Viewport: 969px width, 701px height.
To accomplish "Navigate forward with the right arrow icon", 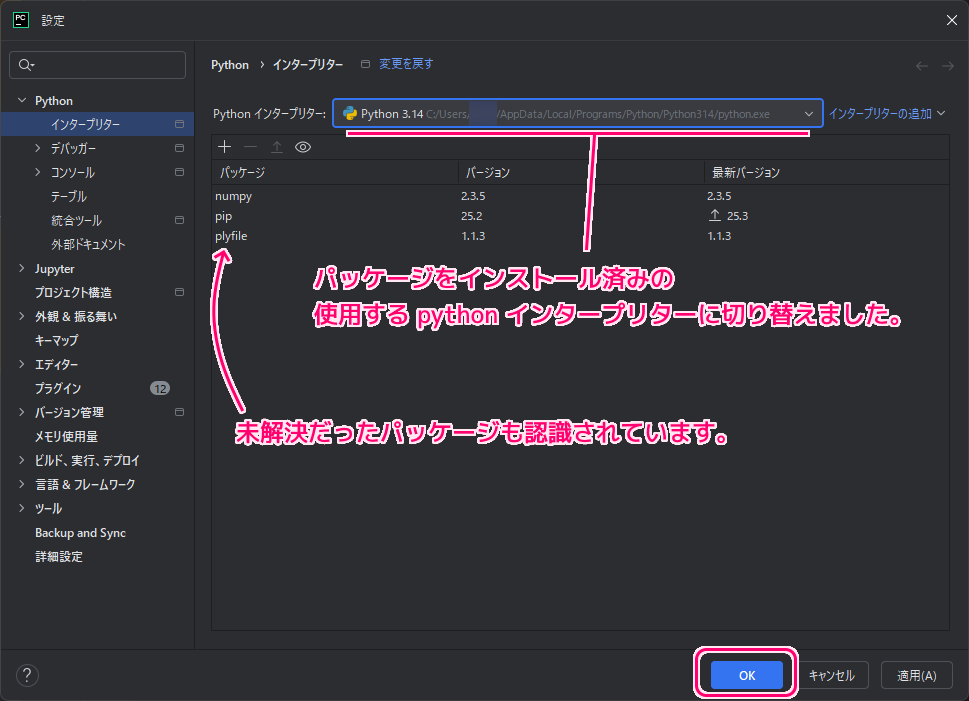I will pyautogui.click(x=946, y=64).
